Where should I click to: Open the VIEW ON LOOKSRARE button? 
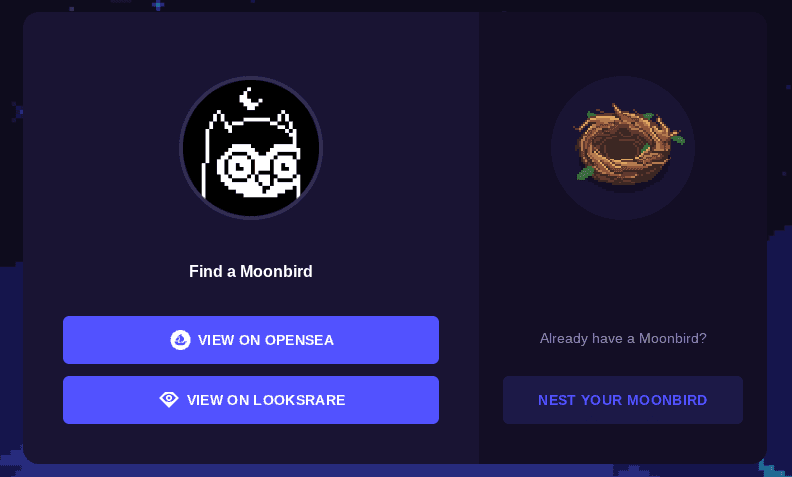(x=251, y=400)
